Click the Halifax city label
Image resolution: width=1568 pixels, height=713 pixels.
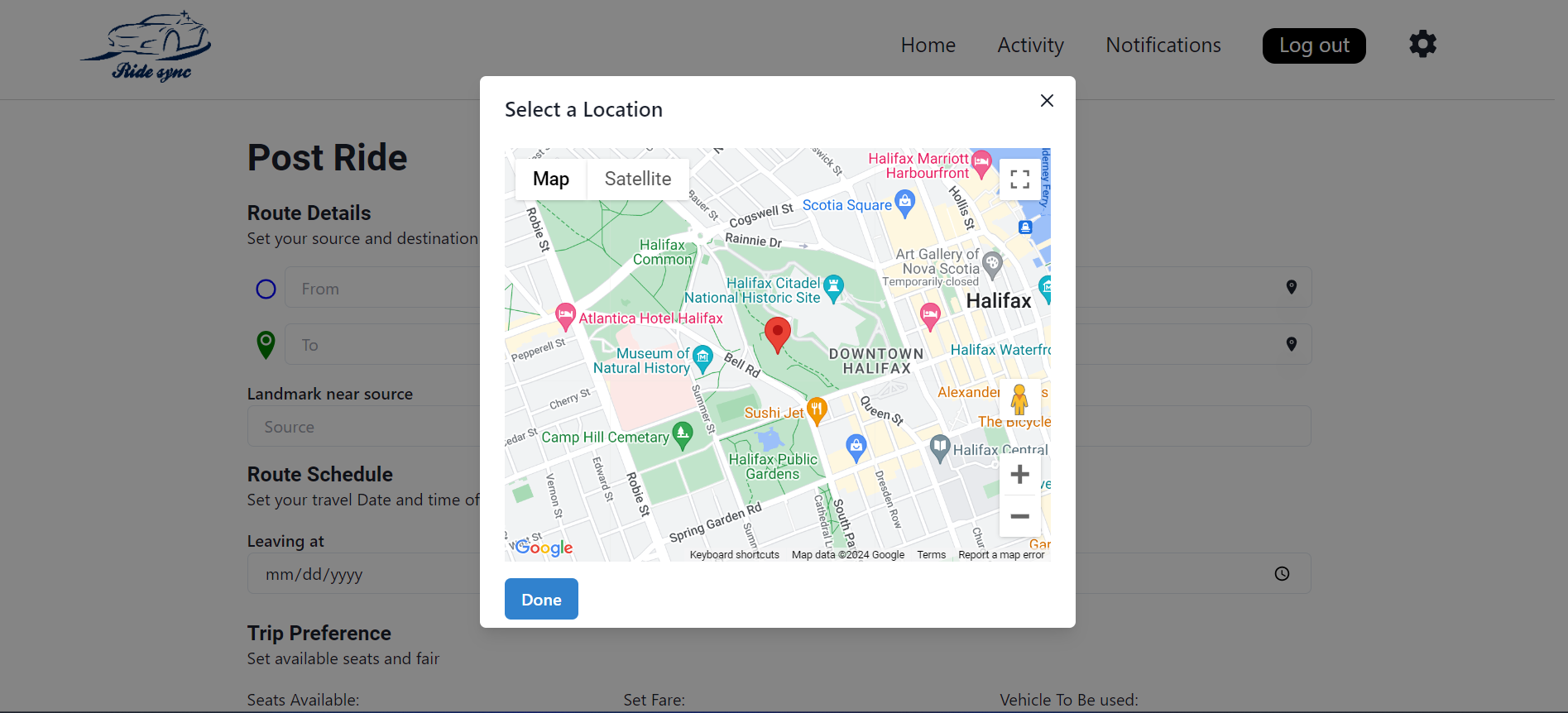(999, 301)
